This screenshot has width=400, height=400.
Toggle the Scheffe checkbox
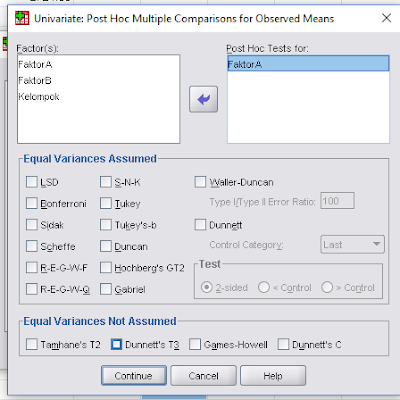[x=32, y=246]
